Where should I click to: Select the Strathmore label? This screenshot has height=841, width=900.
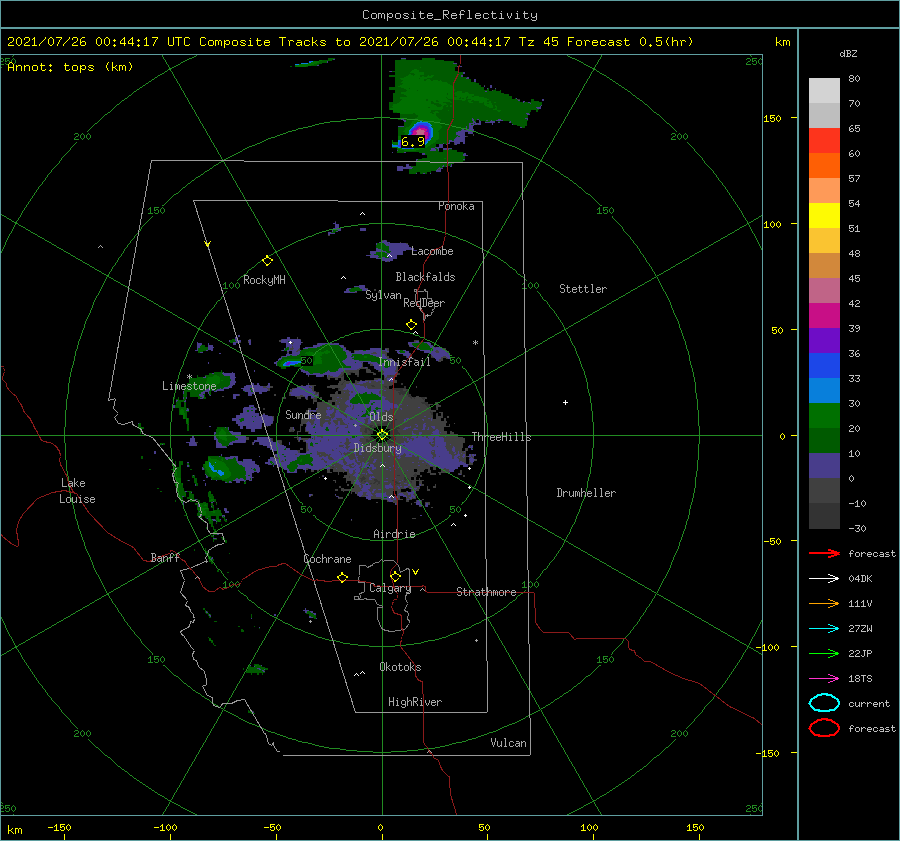pyautogui.click(x=486, y=592)
